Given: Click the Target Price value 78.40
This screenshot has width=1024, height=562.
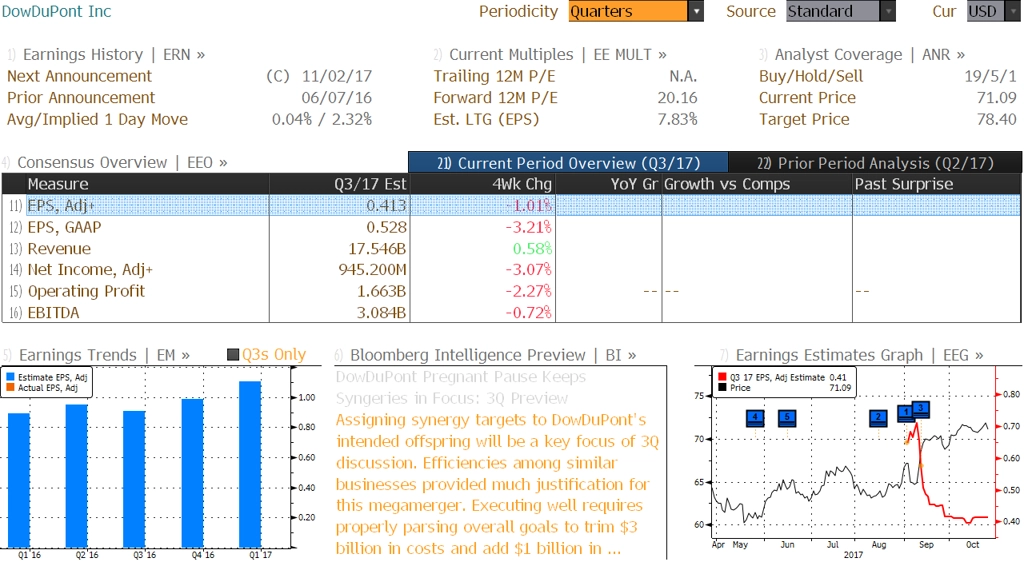Looking at the screenshot, I should (x=997, y=119).
